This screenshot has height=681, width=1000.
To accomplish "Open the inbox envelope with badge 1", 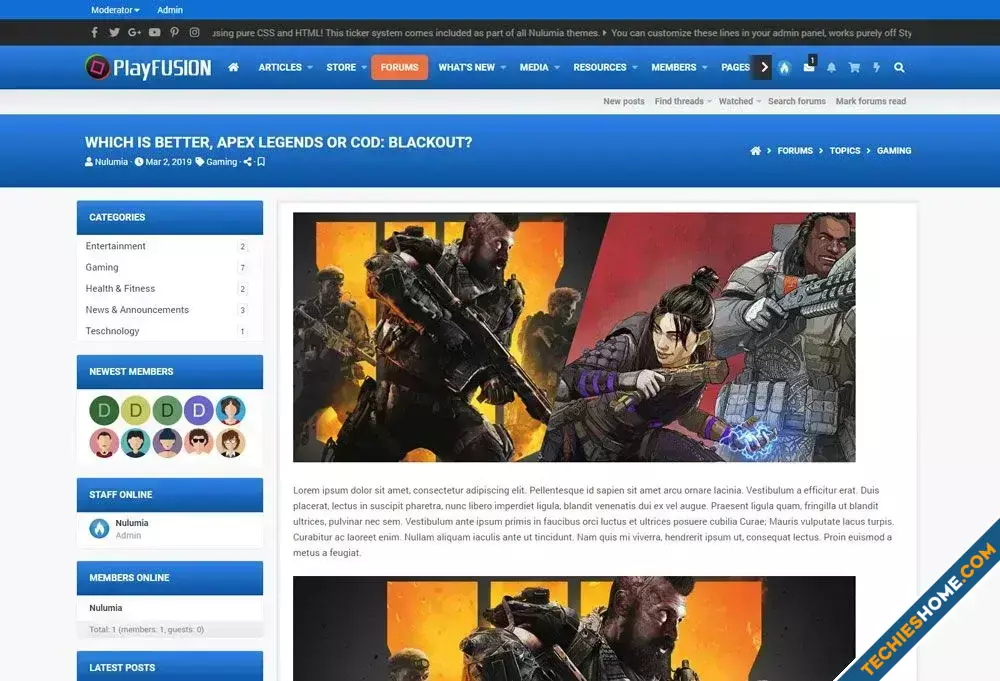I will click(x=809, y=66).
